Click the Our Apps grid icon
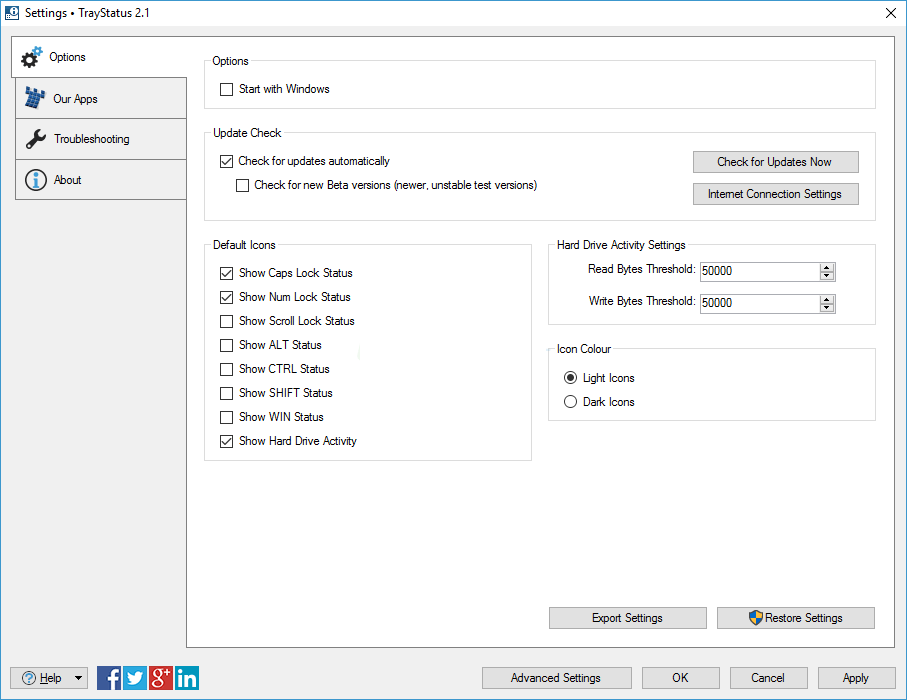 pos(35,99)
